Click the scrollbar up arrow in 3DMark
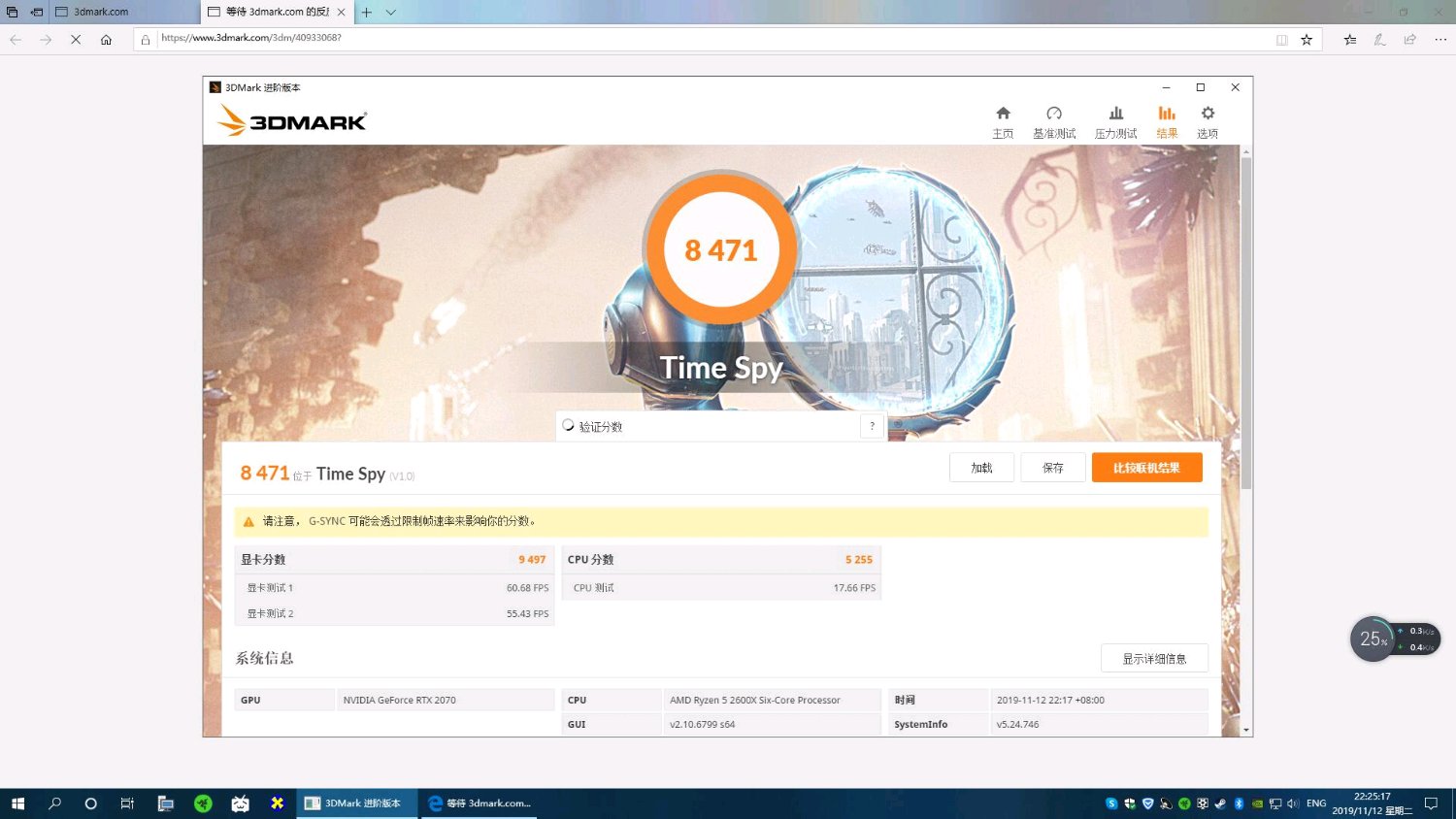Viewport: 1456px width, 819px height. (1246, 151)
